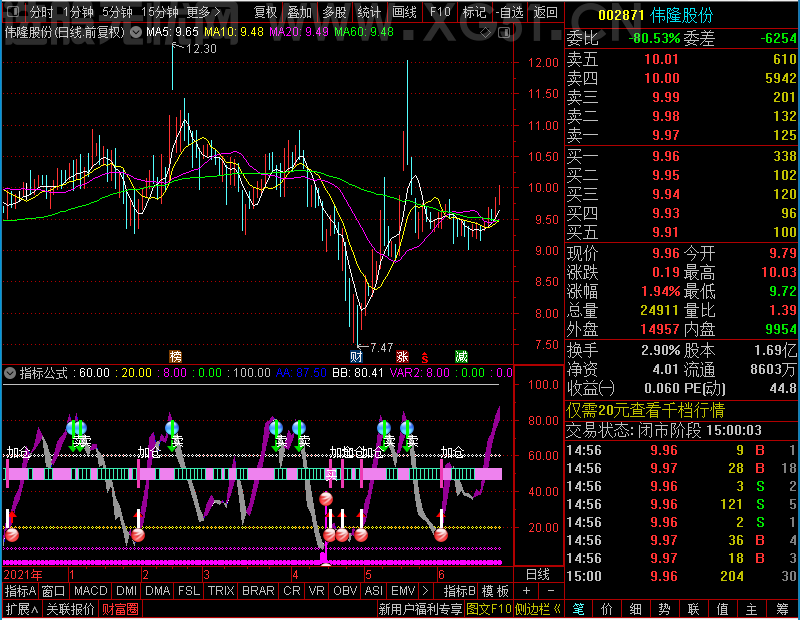Select the 值 value tab in the sidebar
Viewport: 800px width, 620px height.
[722, 609]
